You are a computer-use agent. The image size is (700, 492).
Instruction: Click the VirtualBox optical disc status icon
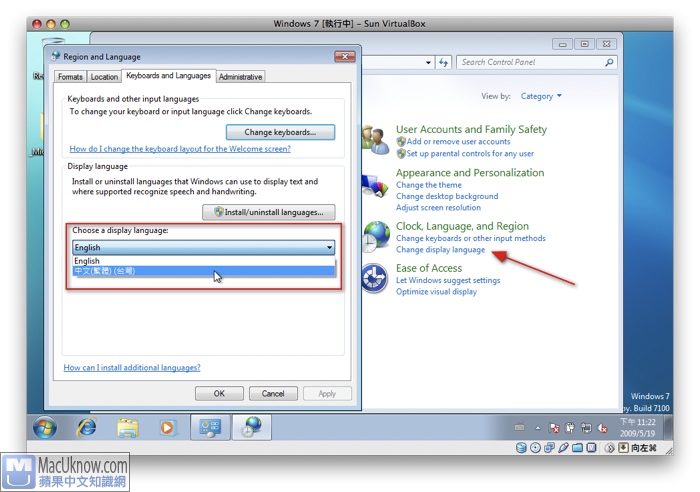pos(535,448)
